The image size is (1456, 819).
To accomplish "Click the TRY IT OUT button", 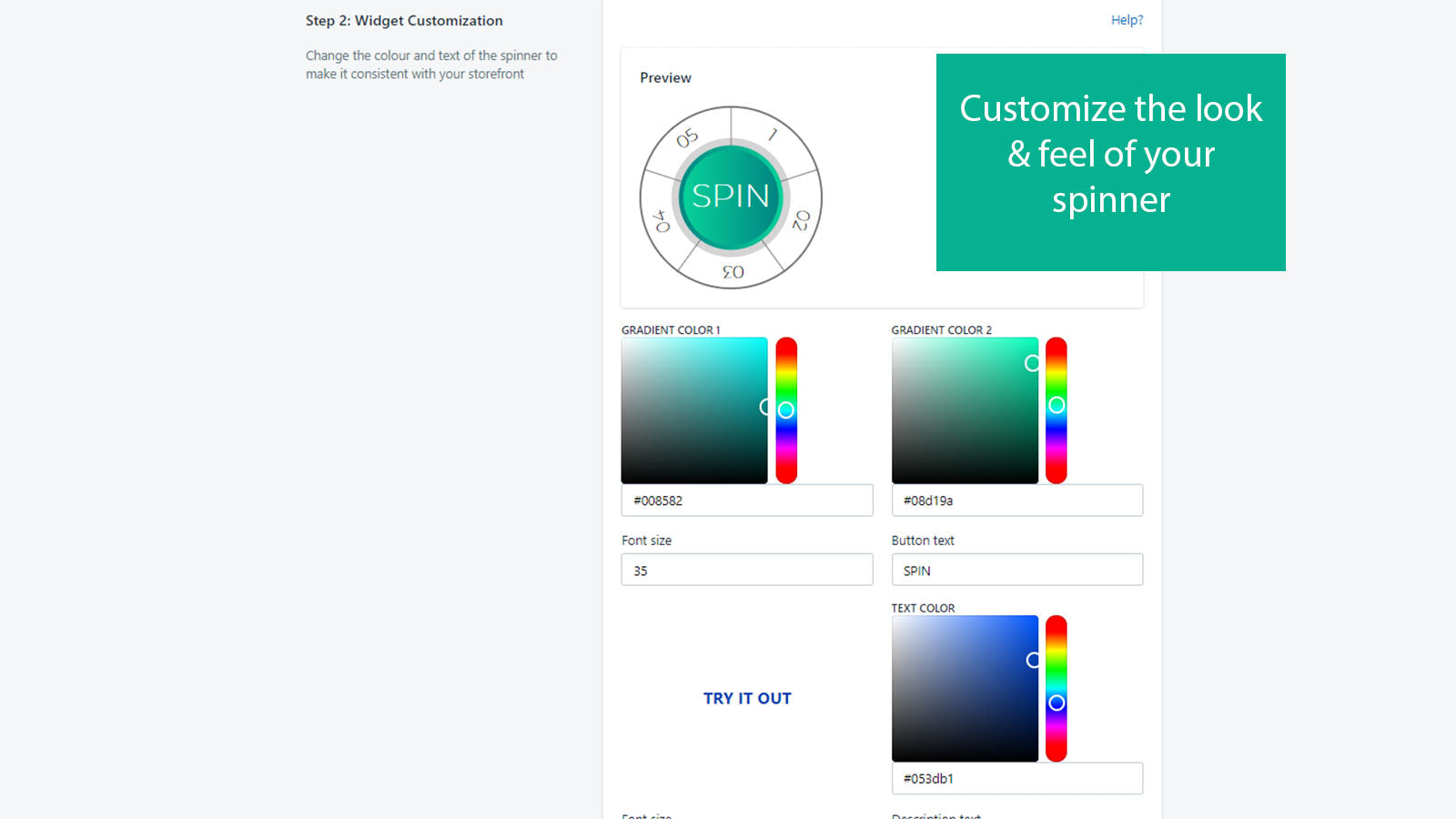I will pyautogui.click(x=746, y=698).
